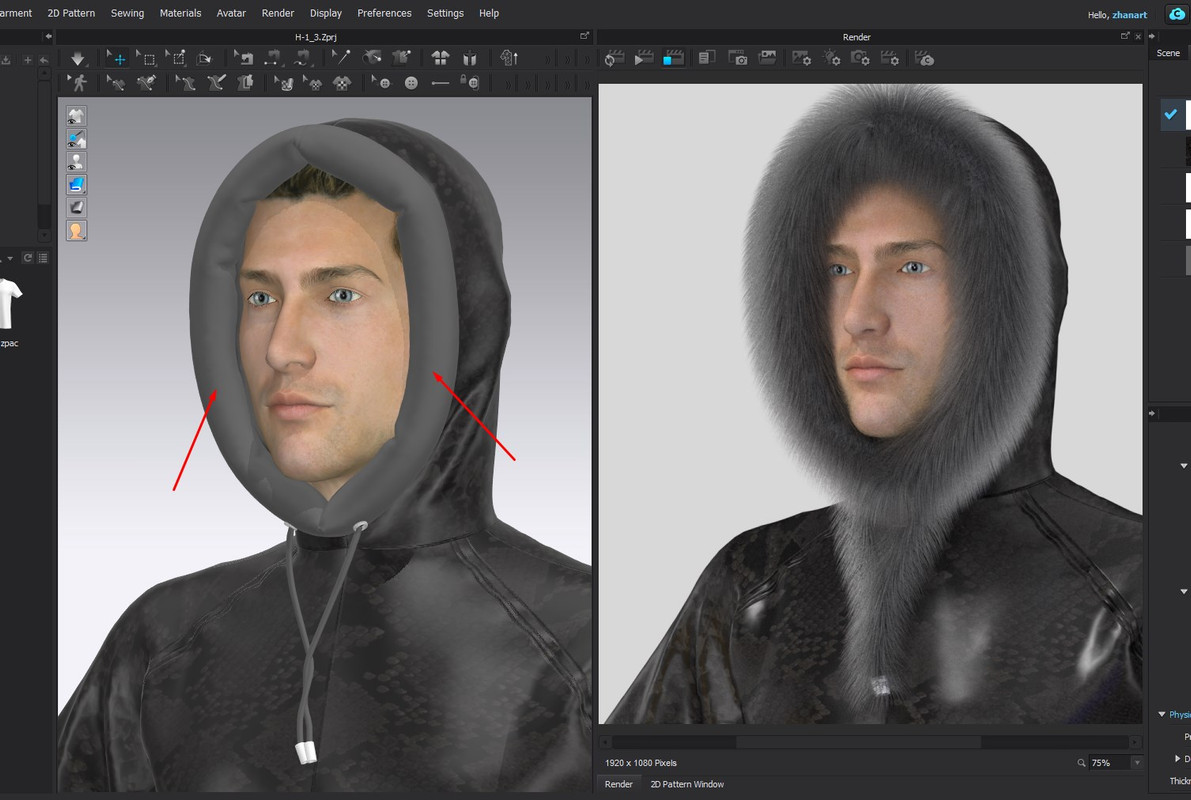
Task: Open the render zoom 75% dropdown
Action: click(1137, 763)
